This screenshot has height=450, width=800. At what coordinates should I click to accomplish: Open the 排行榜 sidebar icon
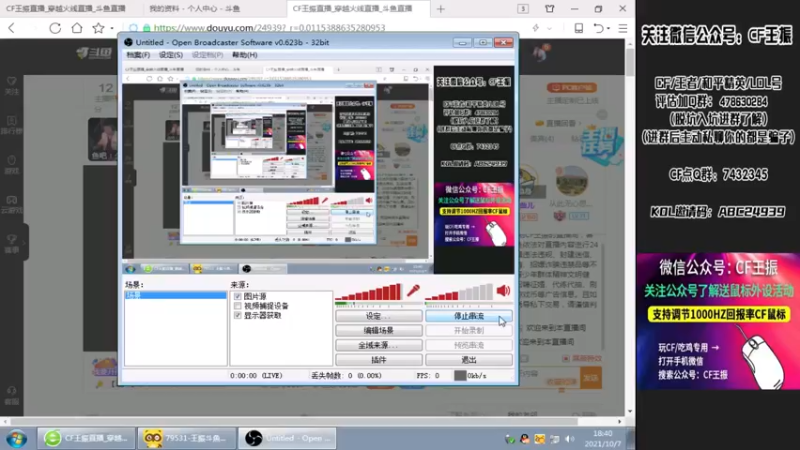point(12,124)
